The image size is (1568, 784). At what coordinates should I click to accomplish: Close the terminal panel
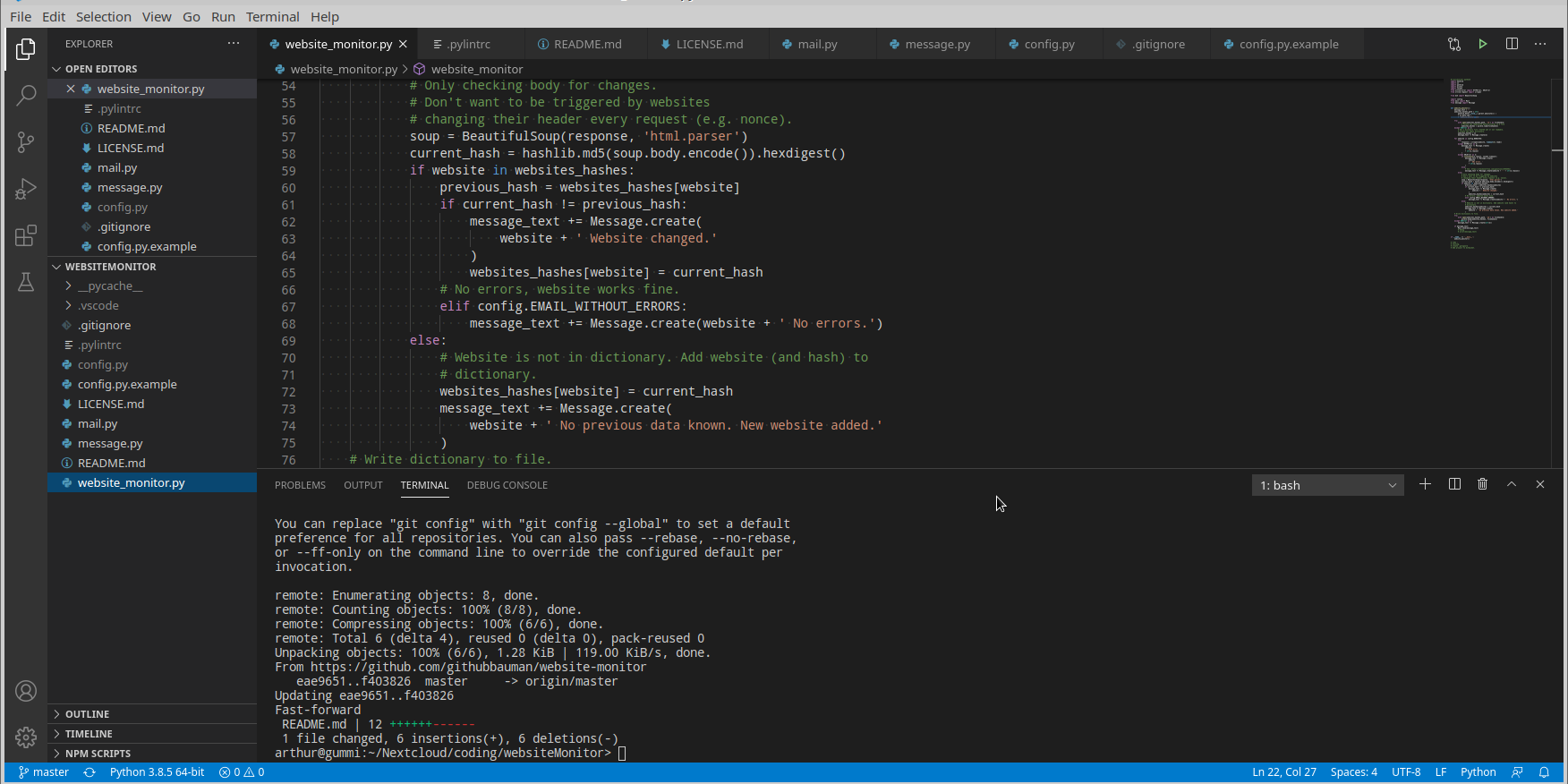(x=1540, y=484)
